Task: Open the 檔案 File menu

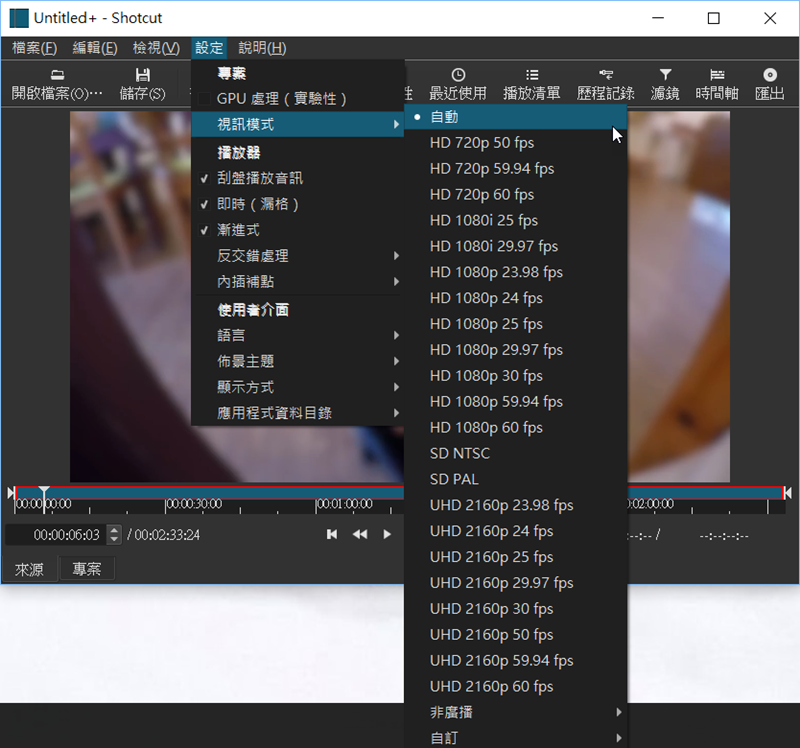Action: (34, 48)
